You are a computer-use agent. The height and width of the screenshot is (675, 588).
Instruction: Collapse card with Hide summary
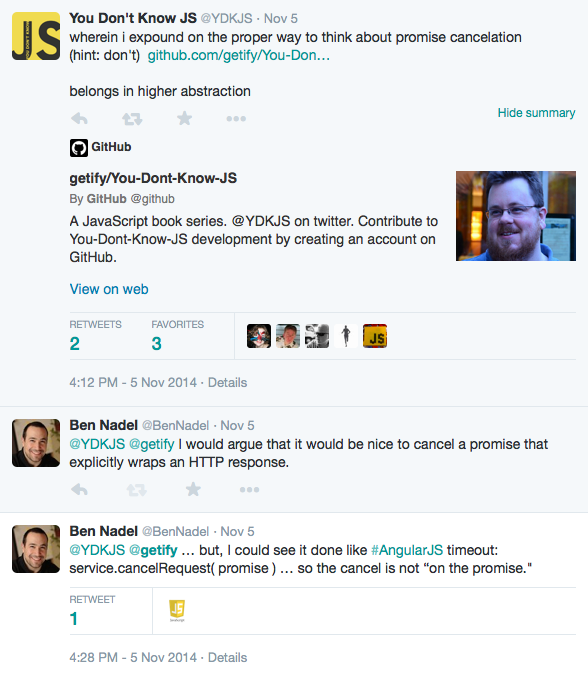pyautogui.click(x=536, y=113)
